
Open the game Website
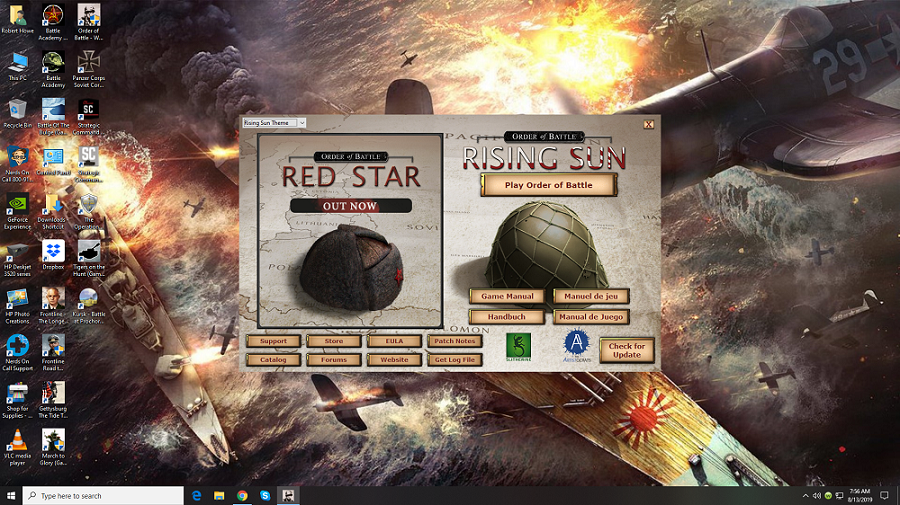[x=394, y=360]
